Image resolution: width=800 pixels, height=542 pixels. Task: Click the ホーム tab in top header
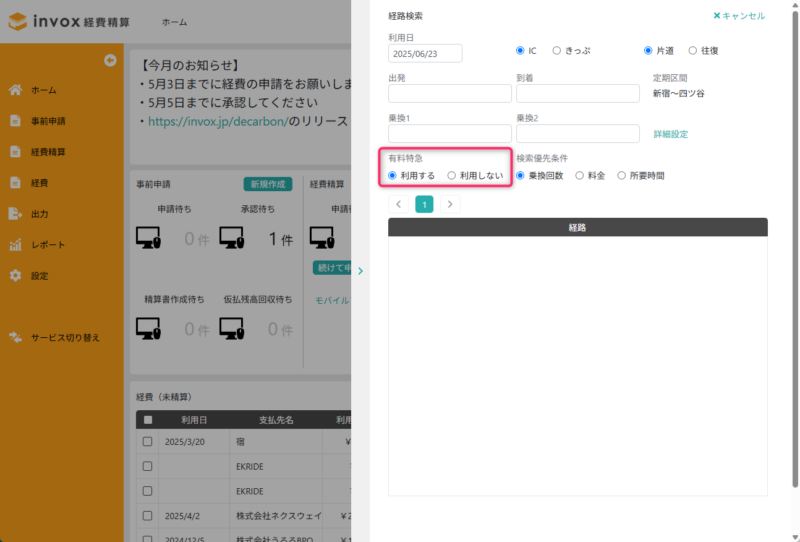pos(174,22)
